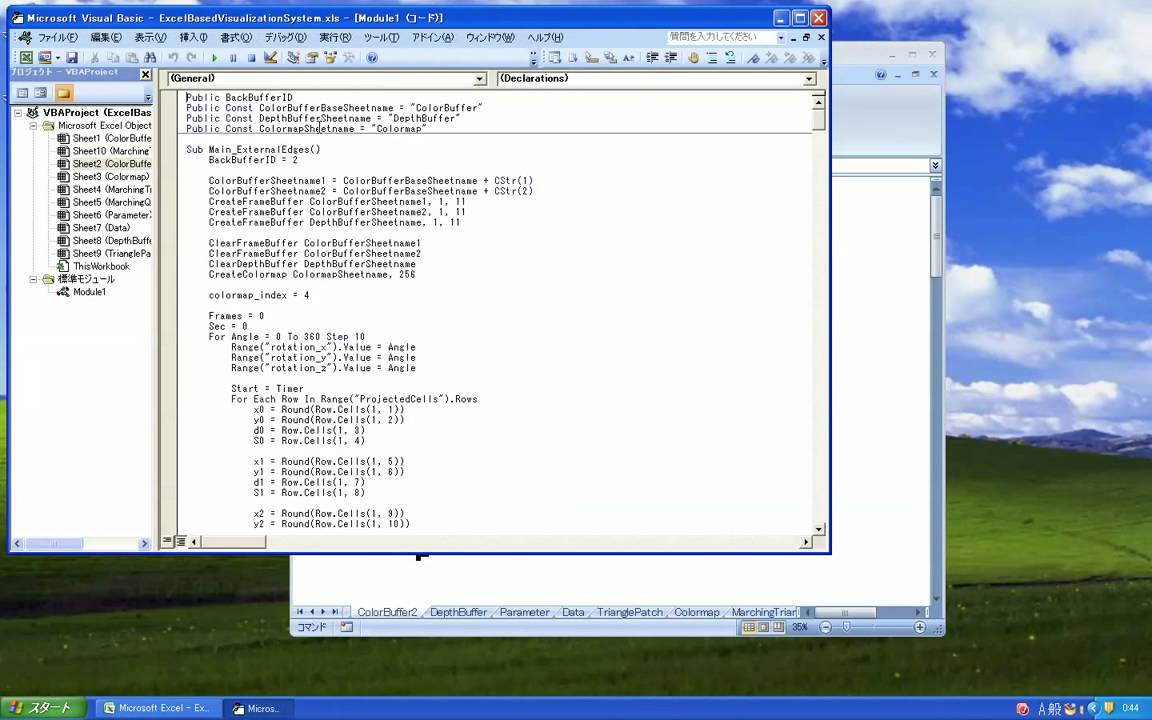Click code window vertical scroll down arrow

[x=818, y=529]
